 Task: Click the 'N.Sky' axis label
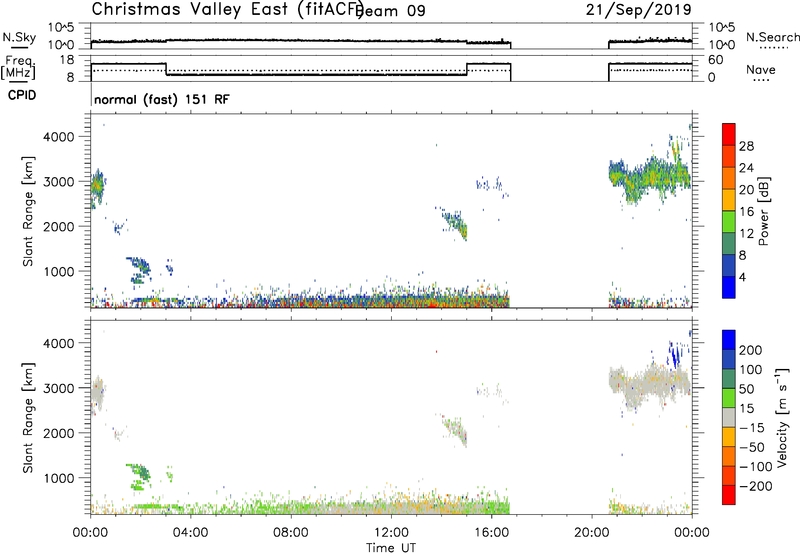[19, 37]
